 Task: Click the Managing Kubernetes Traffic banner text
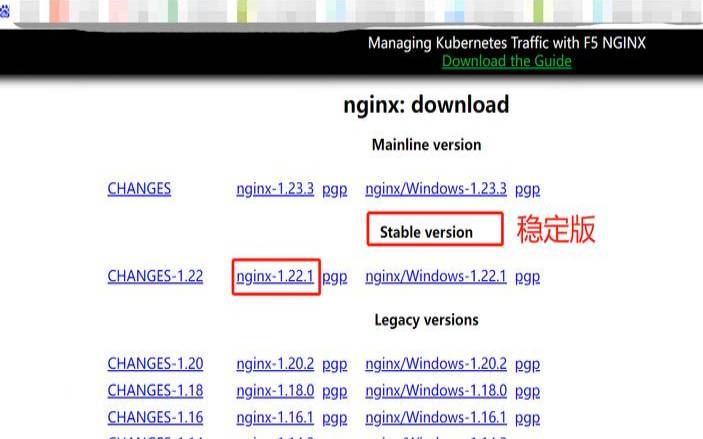[507, 43]
